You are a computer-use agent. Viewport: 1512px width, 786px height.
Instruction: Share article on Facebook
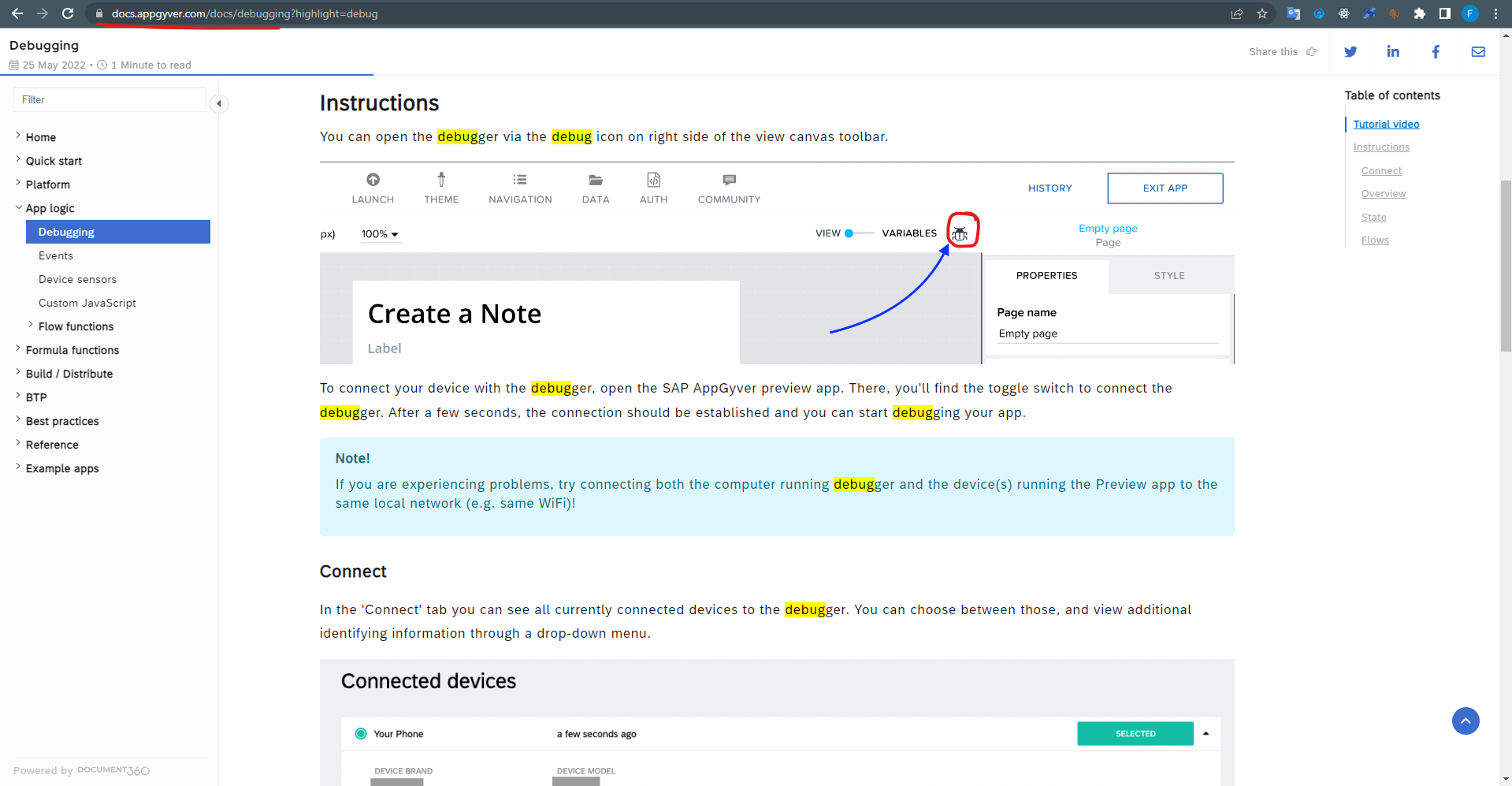click(x=1436, y=51)
